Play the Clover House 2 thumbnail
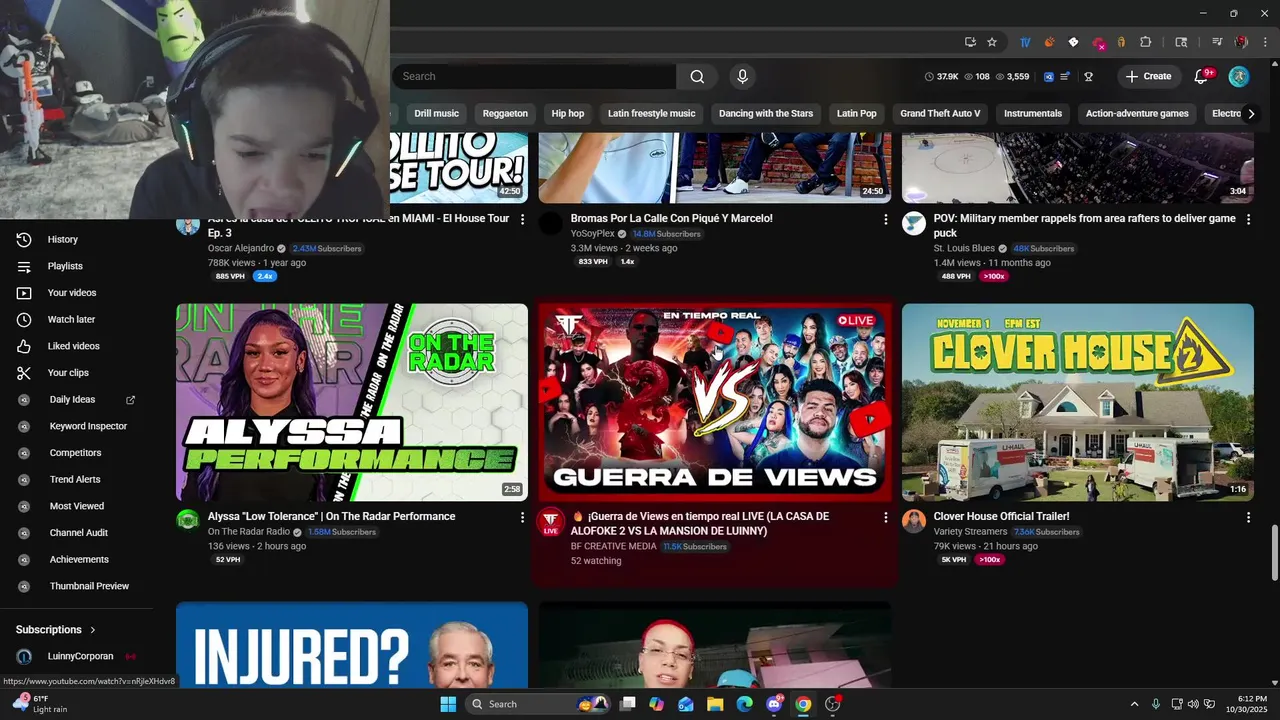The height and width of the screenshot is (720, 1280). click(1078, 402)
